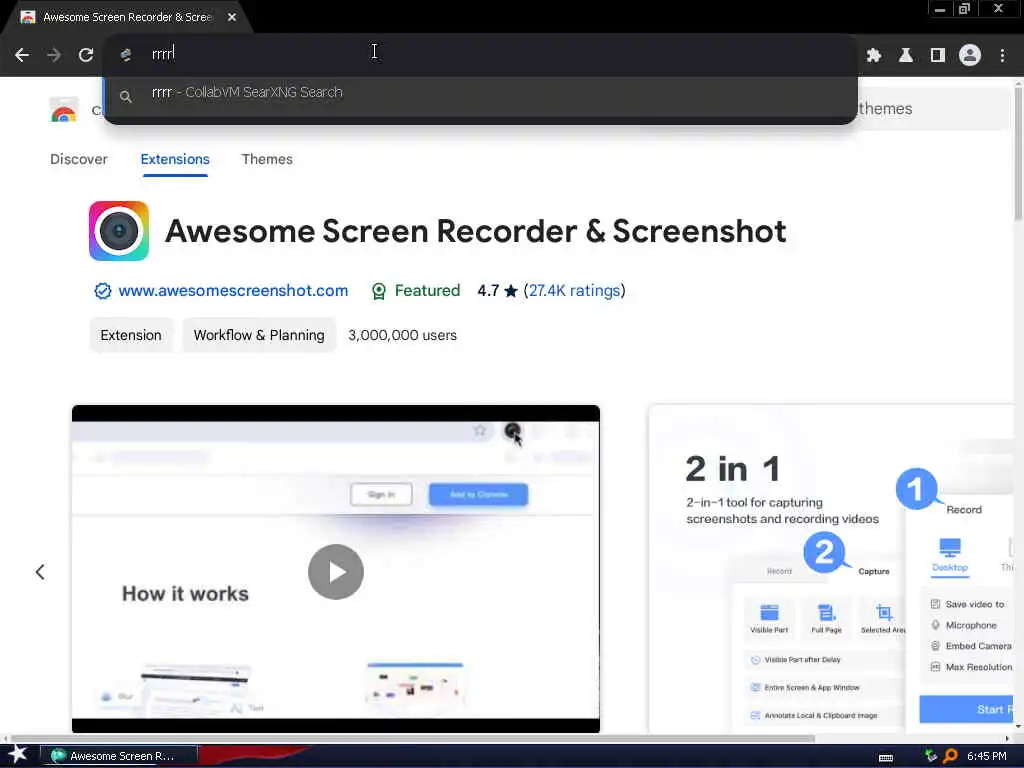Open the Extensions puzzle icon
Screen dimensions: 1024x768
tap(874, 56)
